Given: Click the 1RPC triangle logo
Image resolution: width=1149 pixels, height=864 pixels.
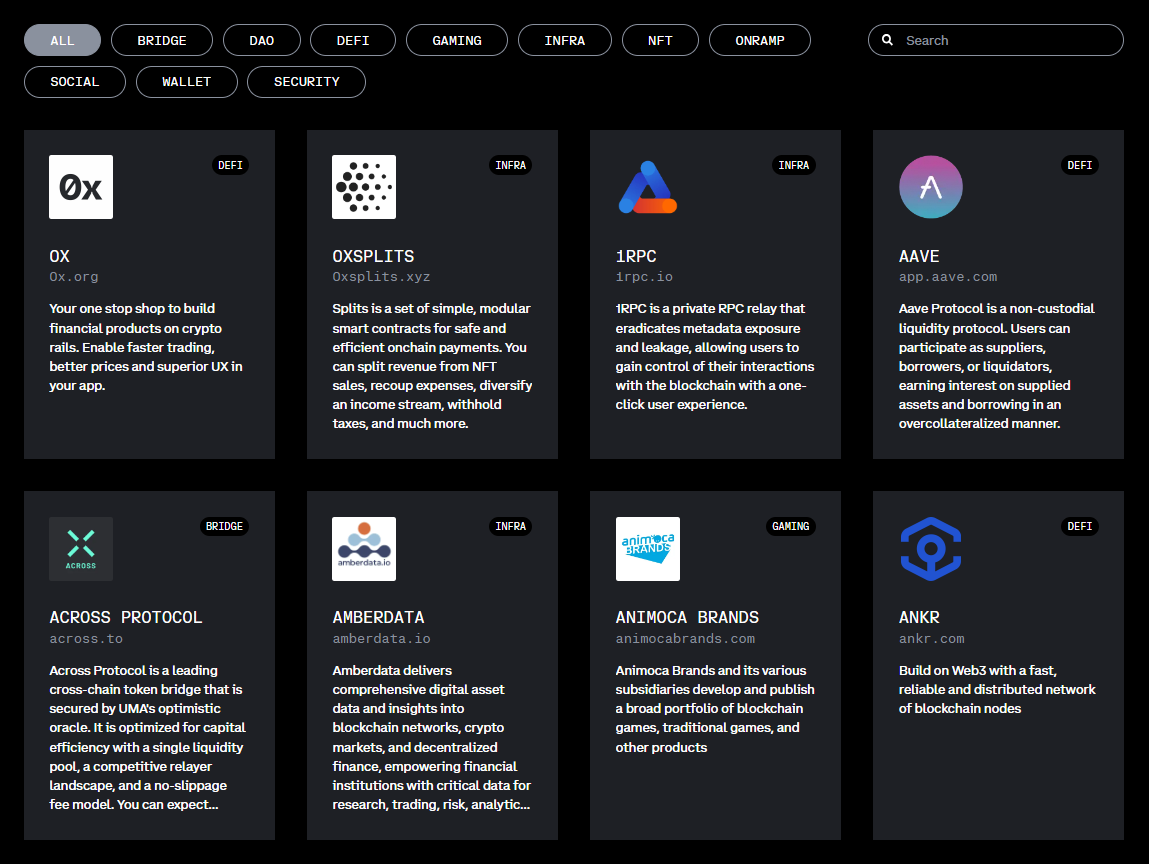Looking at the screenshot, I should (647, 187).
